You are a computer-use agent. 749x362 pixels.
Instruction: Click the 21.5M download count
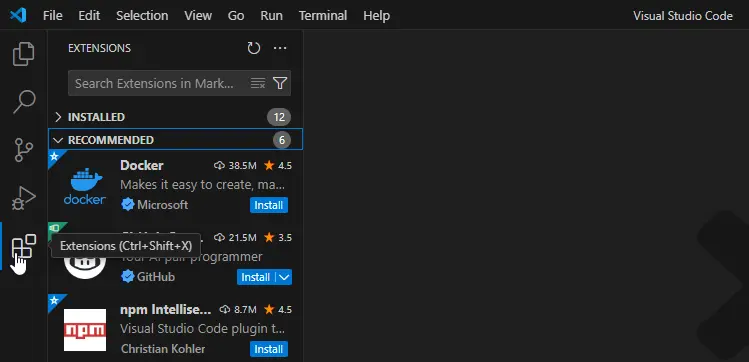(x=235, y=237)
